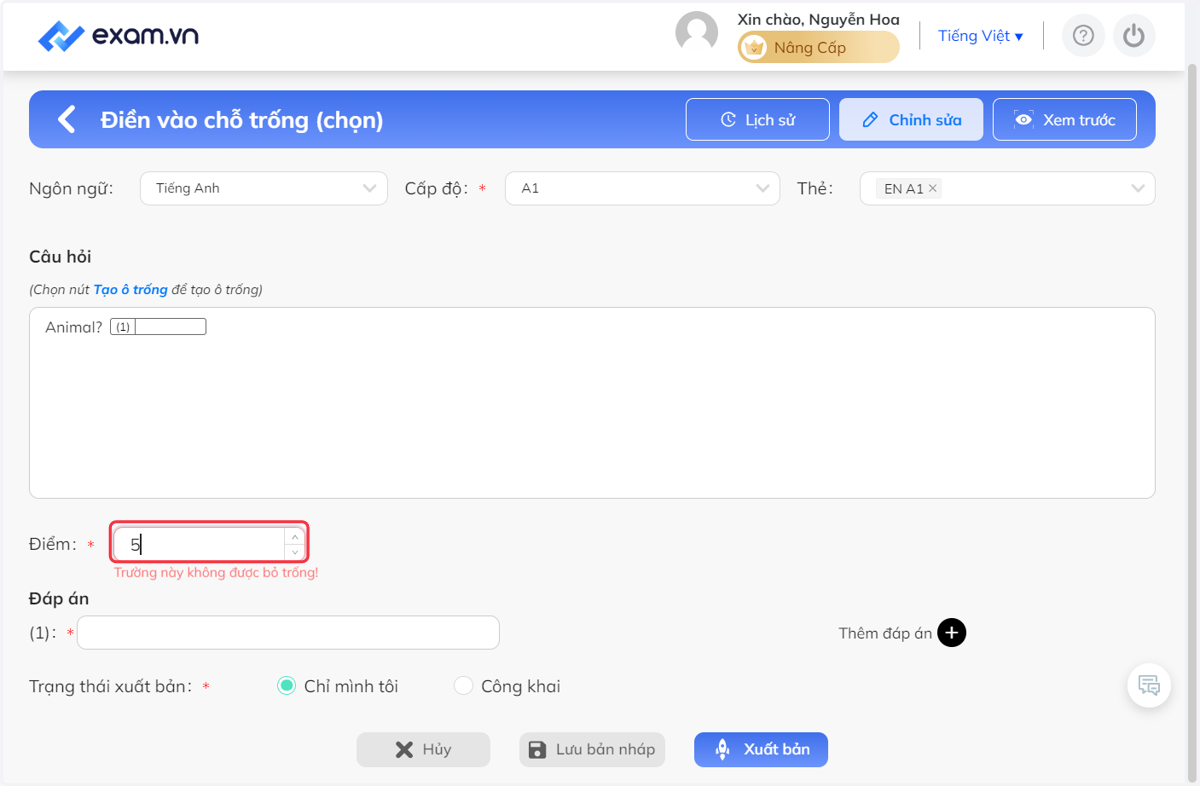The height and width of the screenshot is (786, 1200).
Task: Open the user avatar profile picture
Action: click(697, 32)
